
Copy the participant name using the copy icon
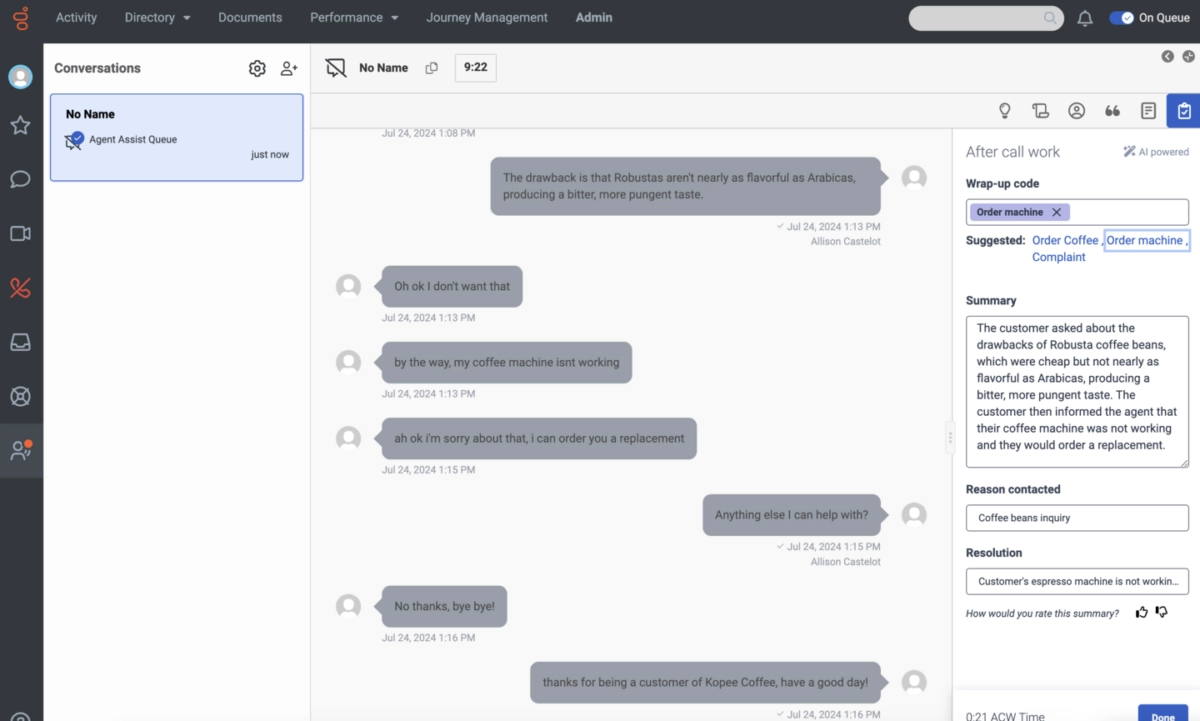pyautogui.click(x=432, y=68)
